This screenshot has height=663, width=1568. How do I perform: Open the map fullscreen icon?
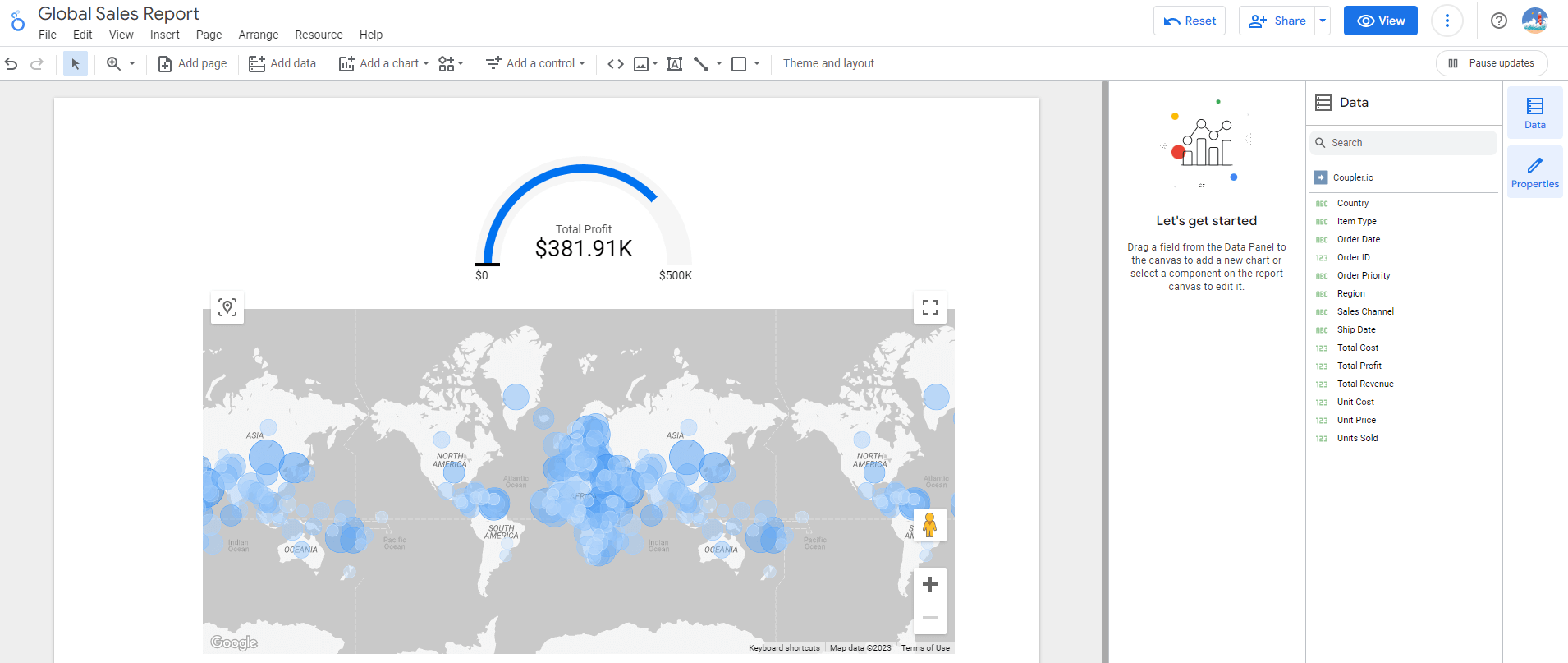click(930, 307)
